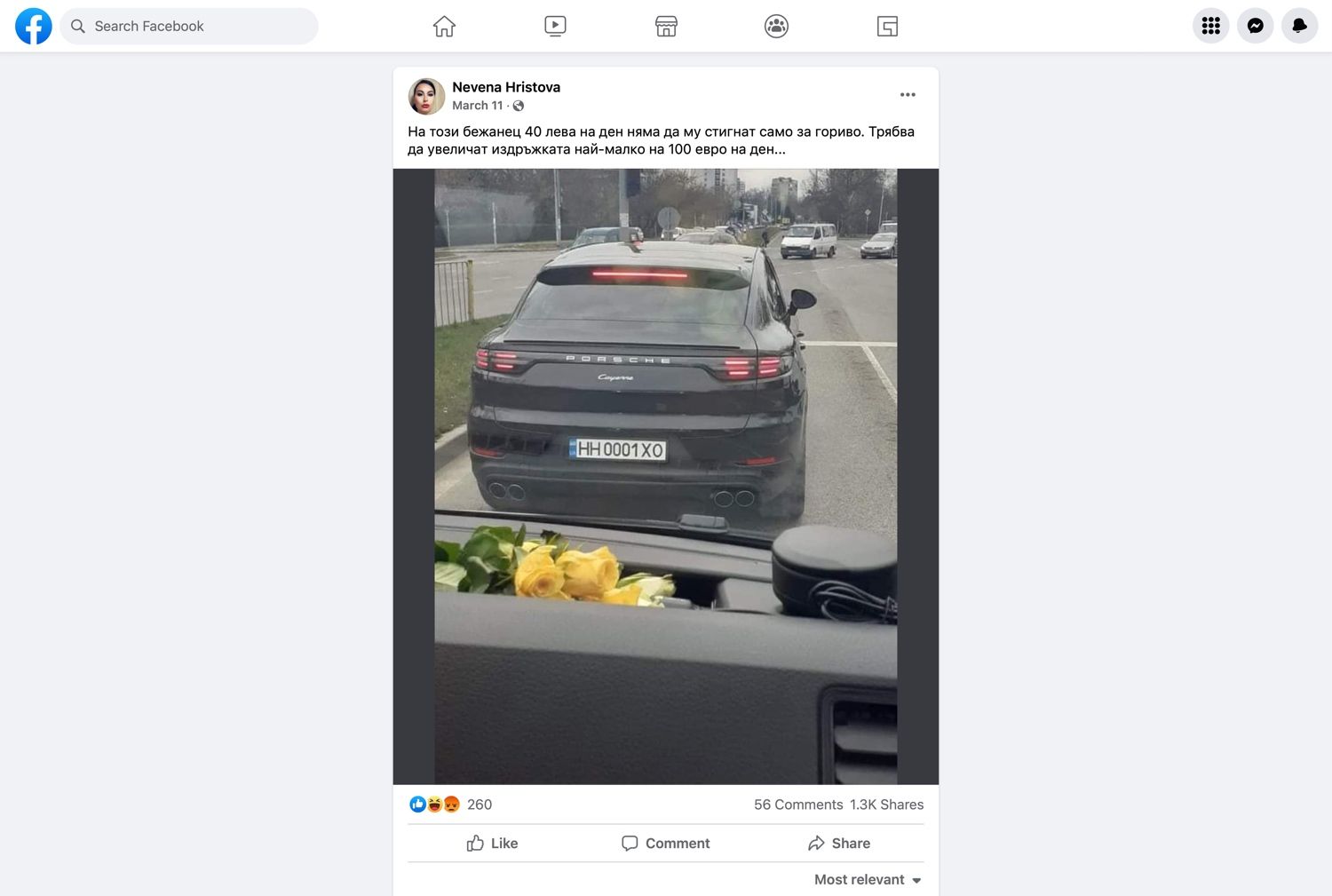View the 56 Comments link
The width and height of the screenshot is (1332, 896).
(798, 805)
